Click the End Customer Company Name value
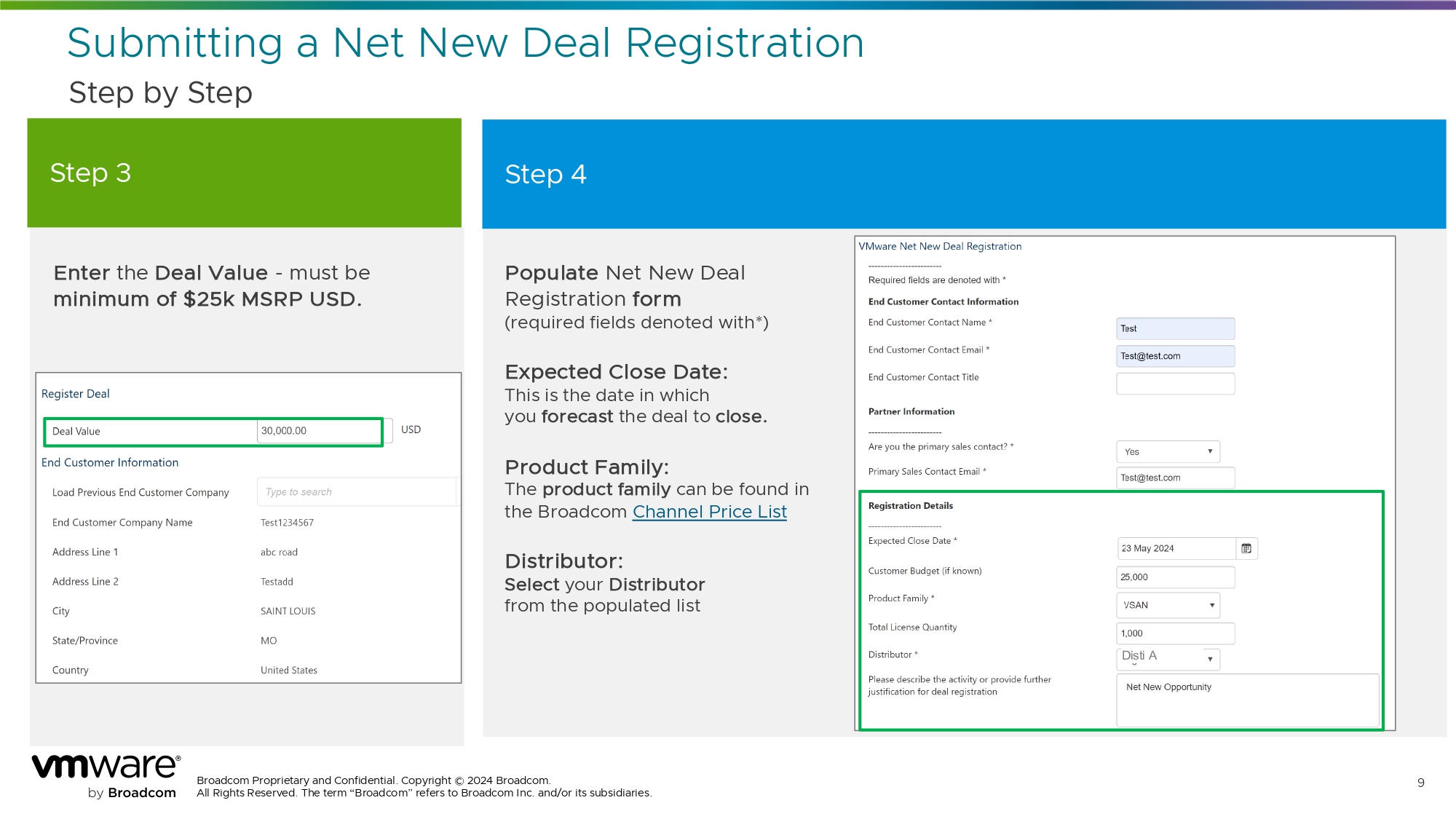 point(287,523)
